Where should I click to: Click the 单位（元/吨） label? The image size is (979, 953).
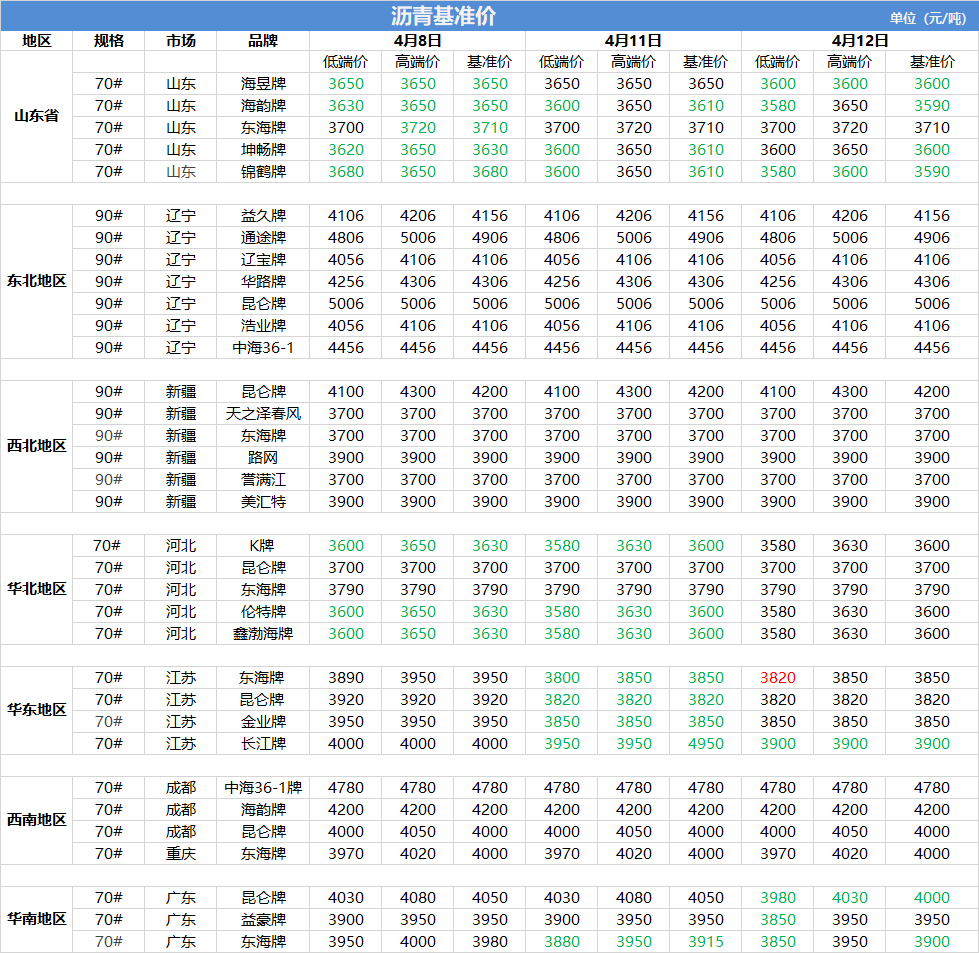930,17
